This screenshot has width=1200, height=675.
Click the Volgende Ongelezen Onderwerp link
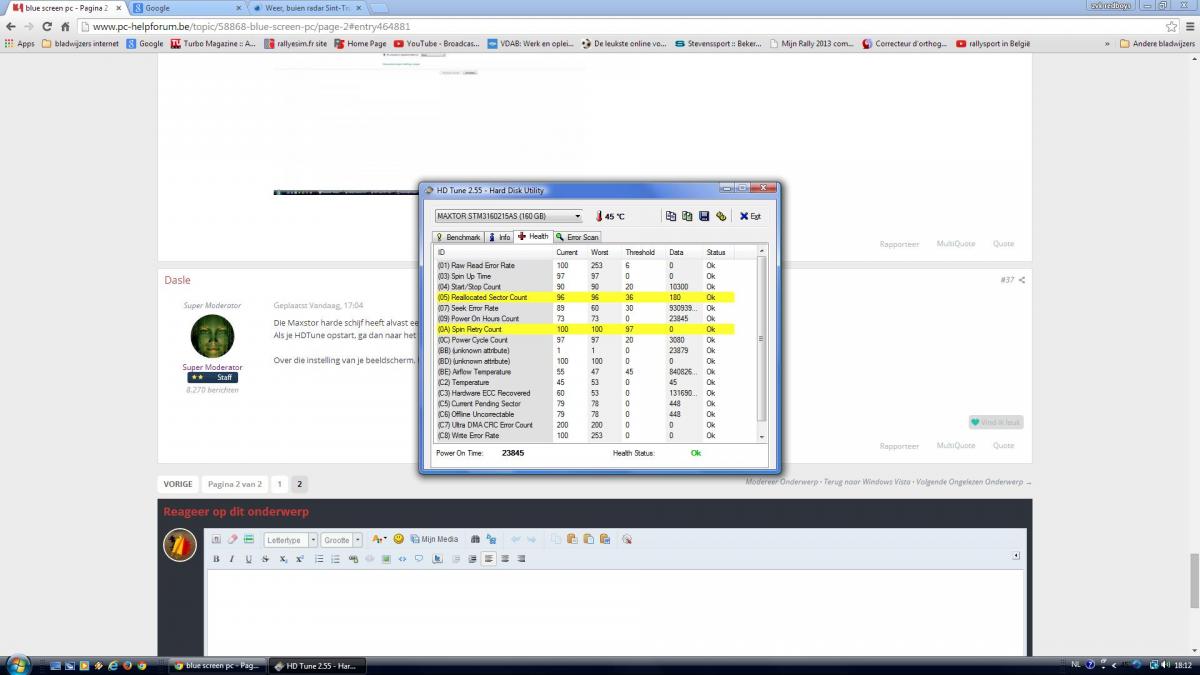point(972,482)
